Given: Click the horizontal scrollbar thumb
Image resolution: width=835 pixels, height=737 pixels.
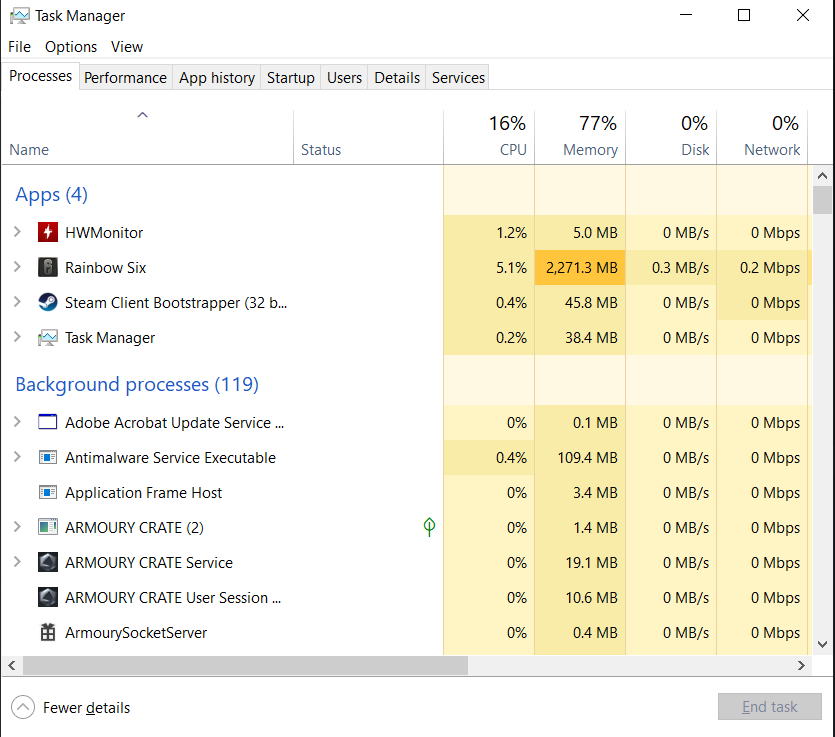Looking at the screenshot, I should tap(245, 665).
